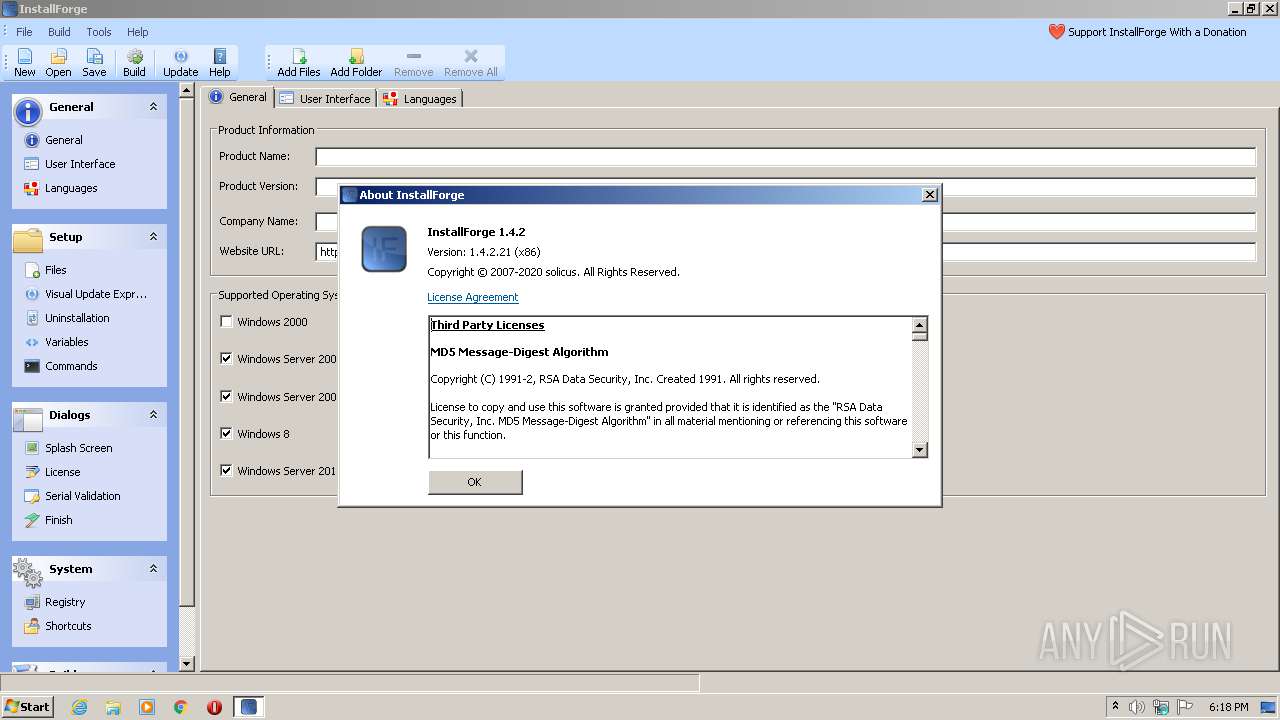The width and height of the screenshot is (1280, 720).
Task: Click the New project toolbar icon
Action: pyautogui.click(x=25, y=62)
